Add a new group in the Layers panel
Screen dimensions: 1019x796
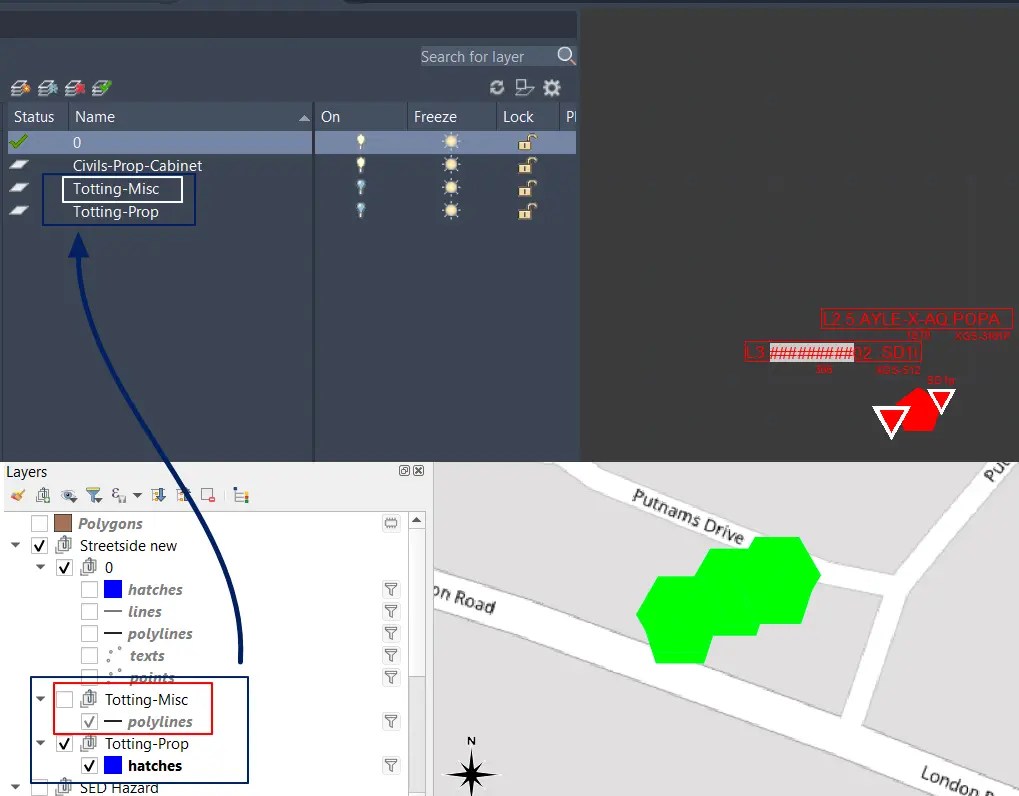click(x=42, y=495)
